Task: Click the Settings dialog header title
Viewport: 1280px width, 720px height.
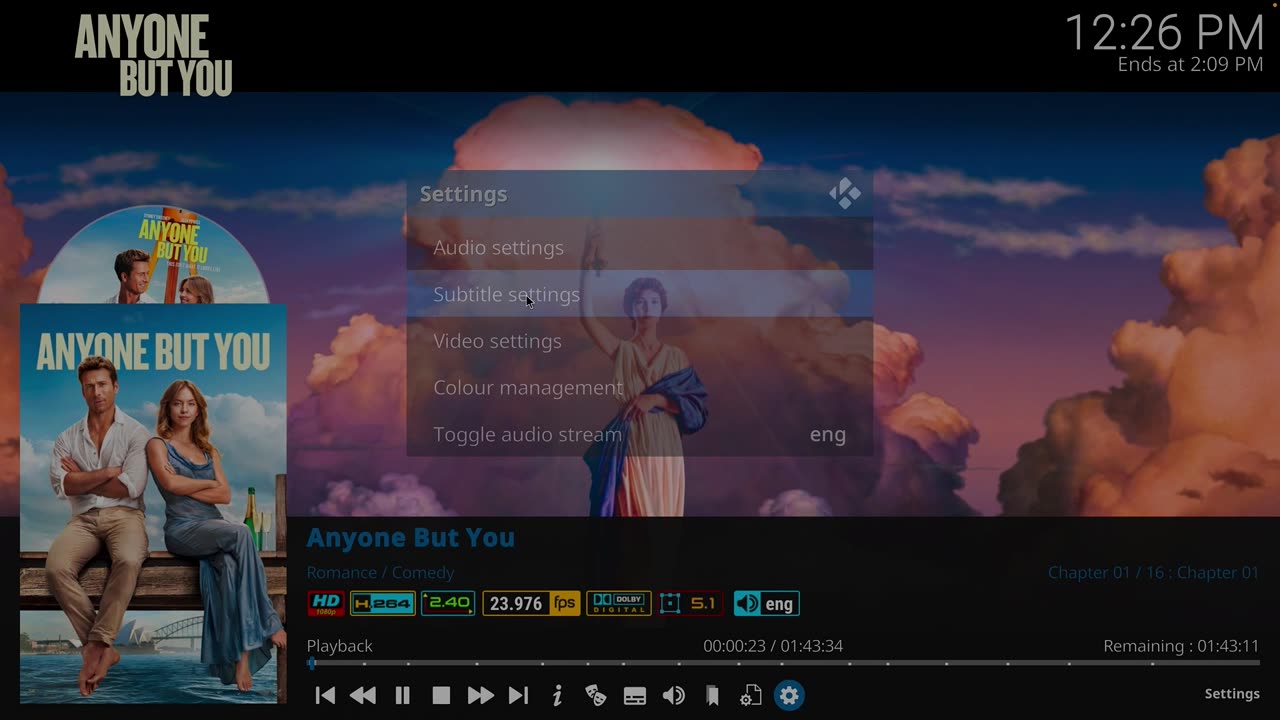Action: tap(463, 194)
